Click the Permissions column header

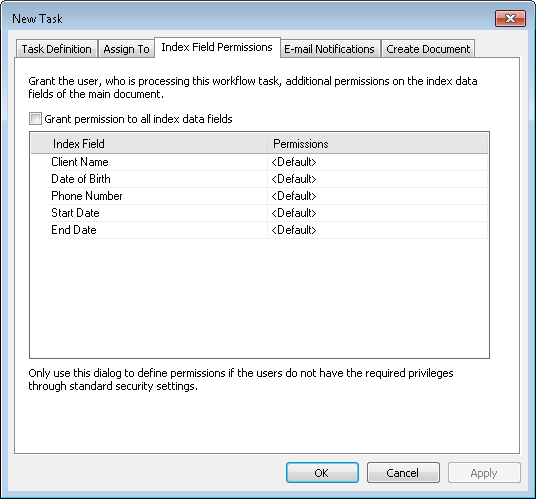tap(377, 144)
